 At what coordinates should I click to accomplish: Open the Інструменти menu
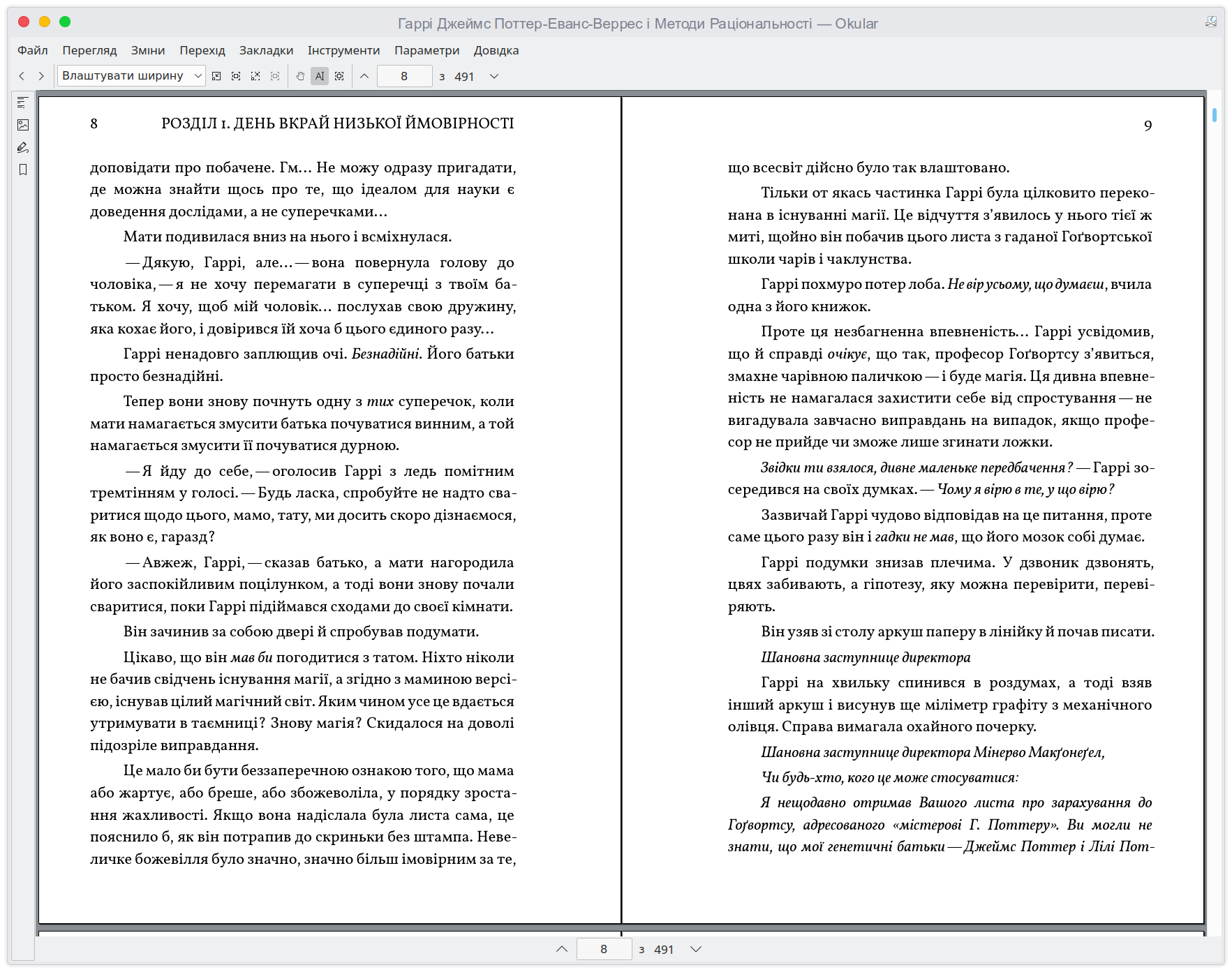point(343,50)
